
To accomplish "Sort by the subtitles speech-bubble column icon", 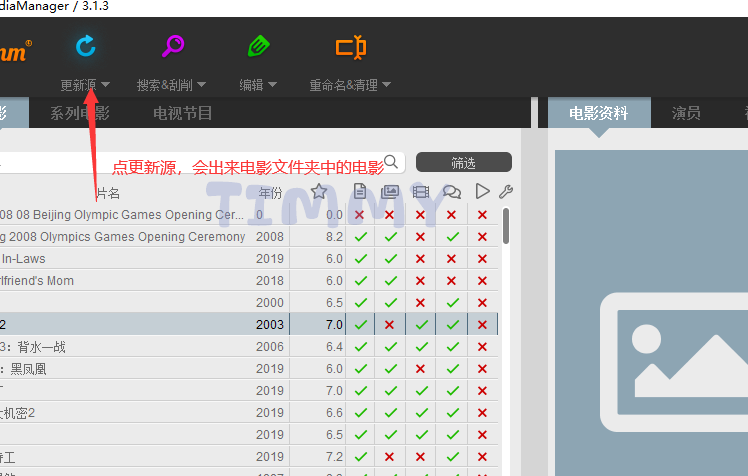I will click(452, 192).
